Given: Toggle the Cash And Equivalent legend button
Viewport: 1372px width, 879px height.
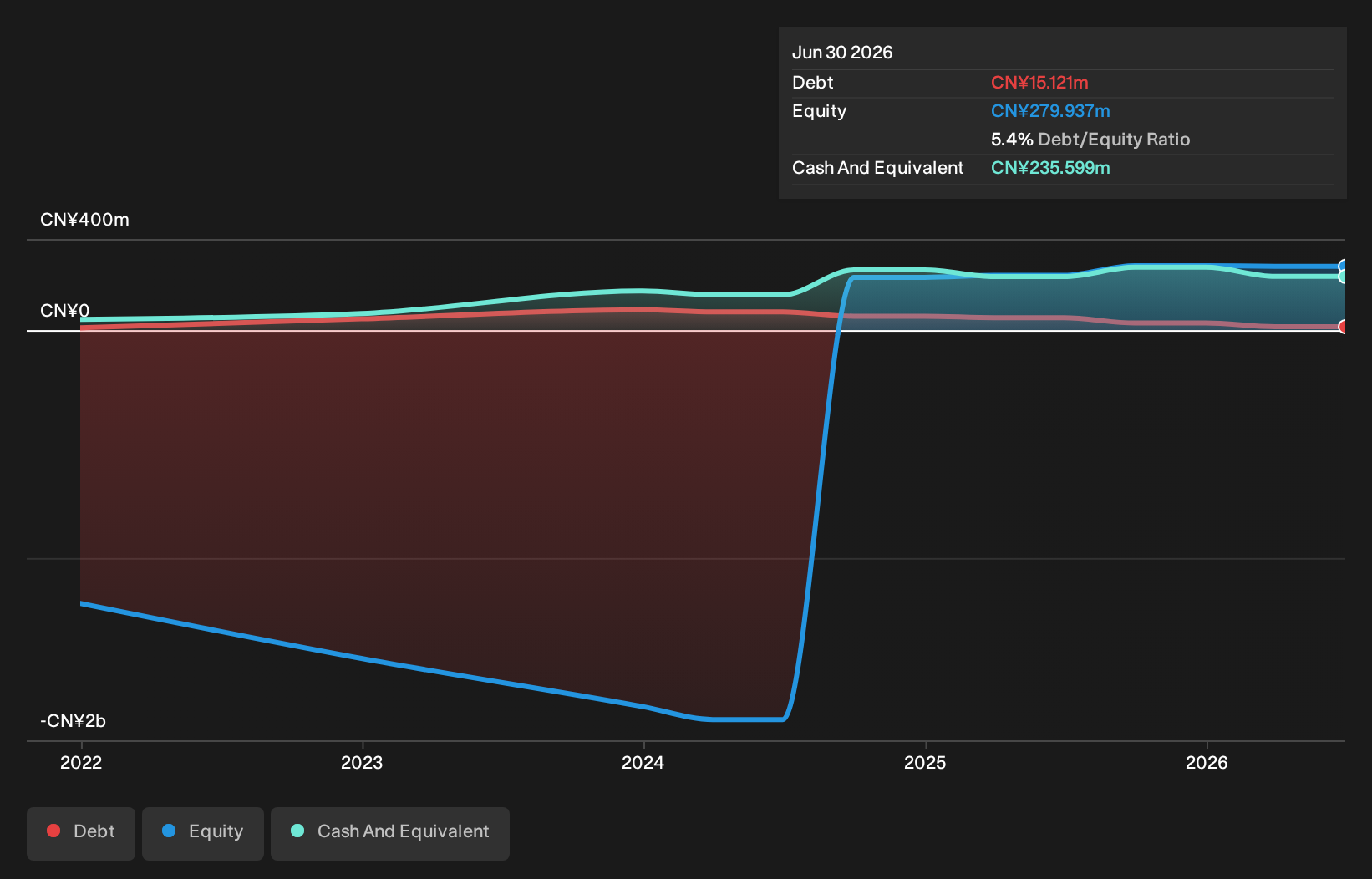Looking at the screenshot, I should (x=390, y=833).
